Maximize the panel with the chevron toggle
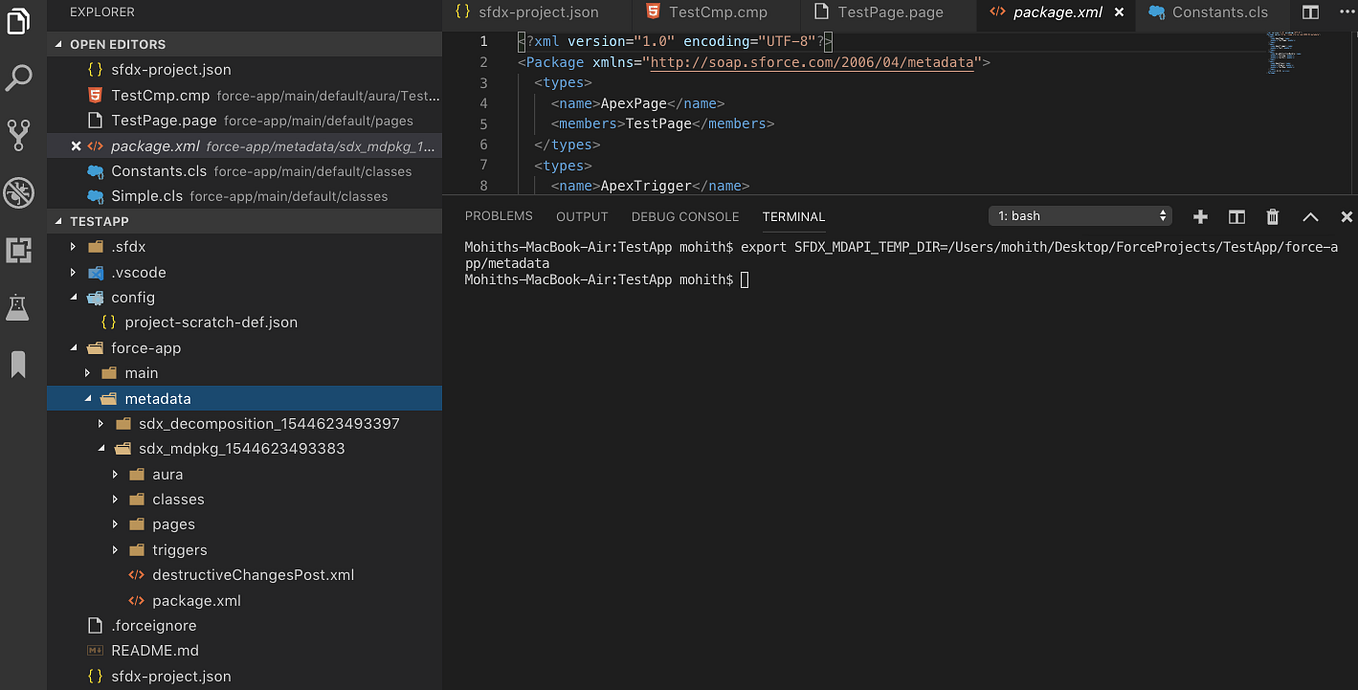This screenshot has height=690, width=1358. coord(1310,216)
